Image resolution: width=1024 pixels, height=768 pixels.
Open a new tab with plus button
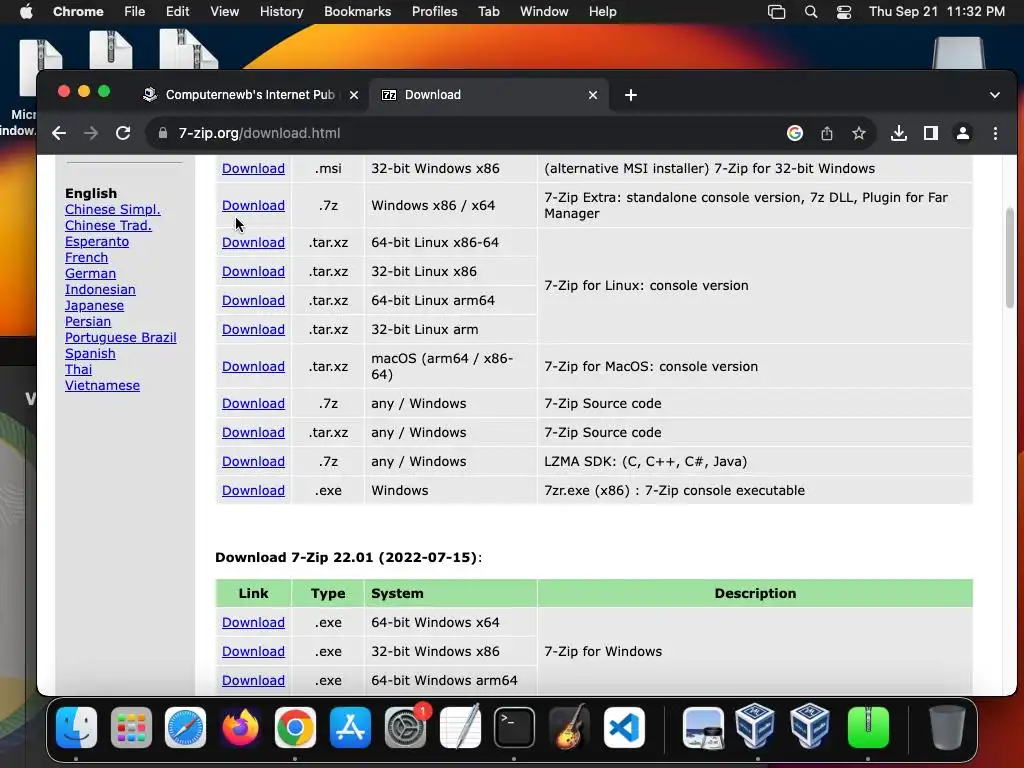pos(630,95)
